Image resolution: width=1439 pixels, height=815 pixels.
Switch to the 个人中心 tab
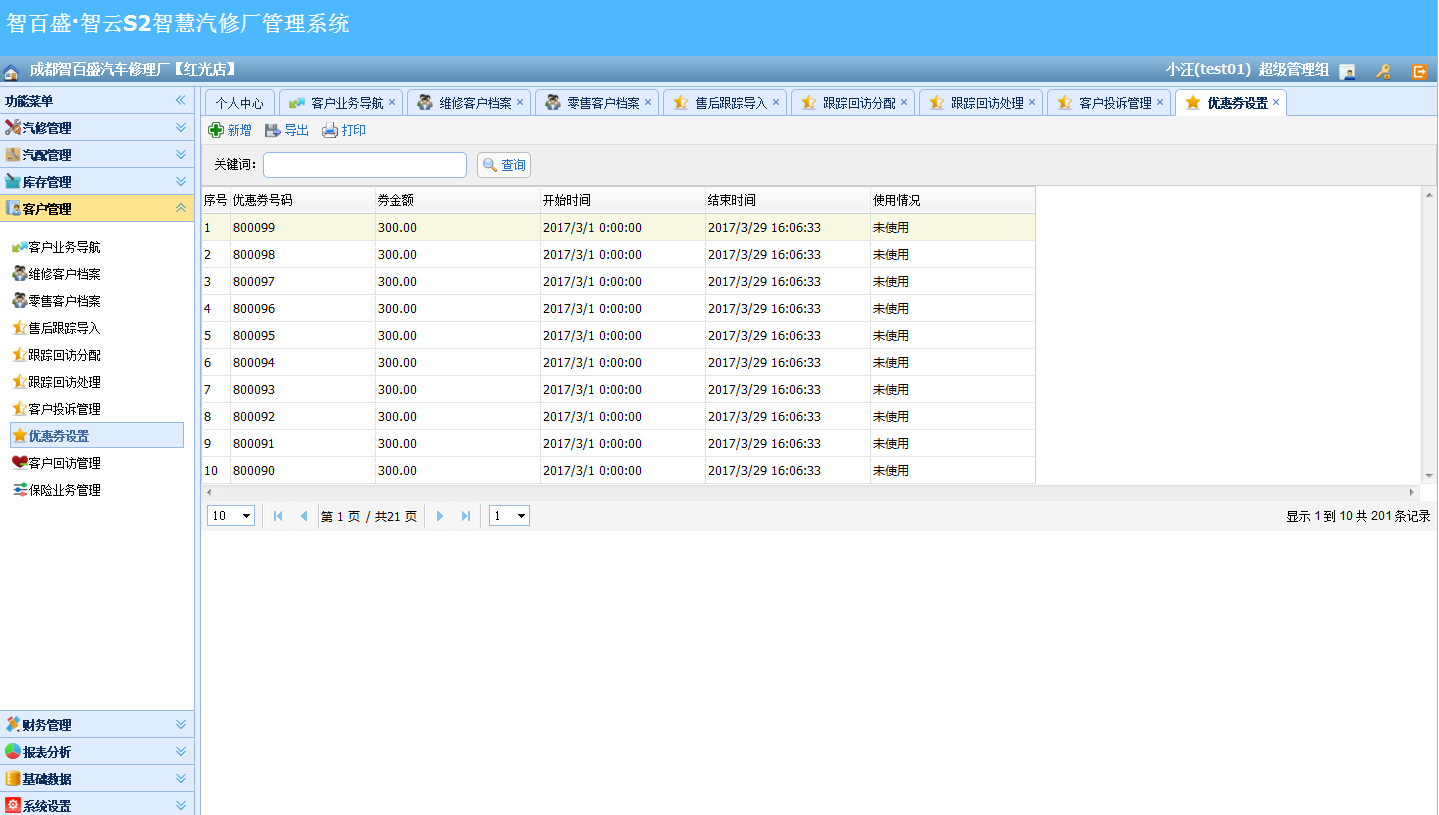(240, 103)
